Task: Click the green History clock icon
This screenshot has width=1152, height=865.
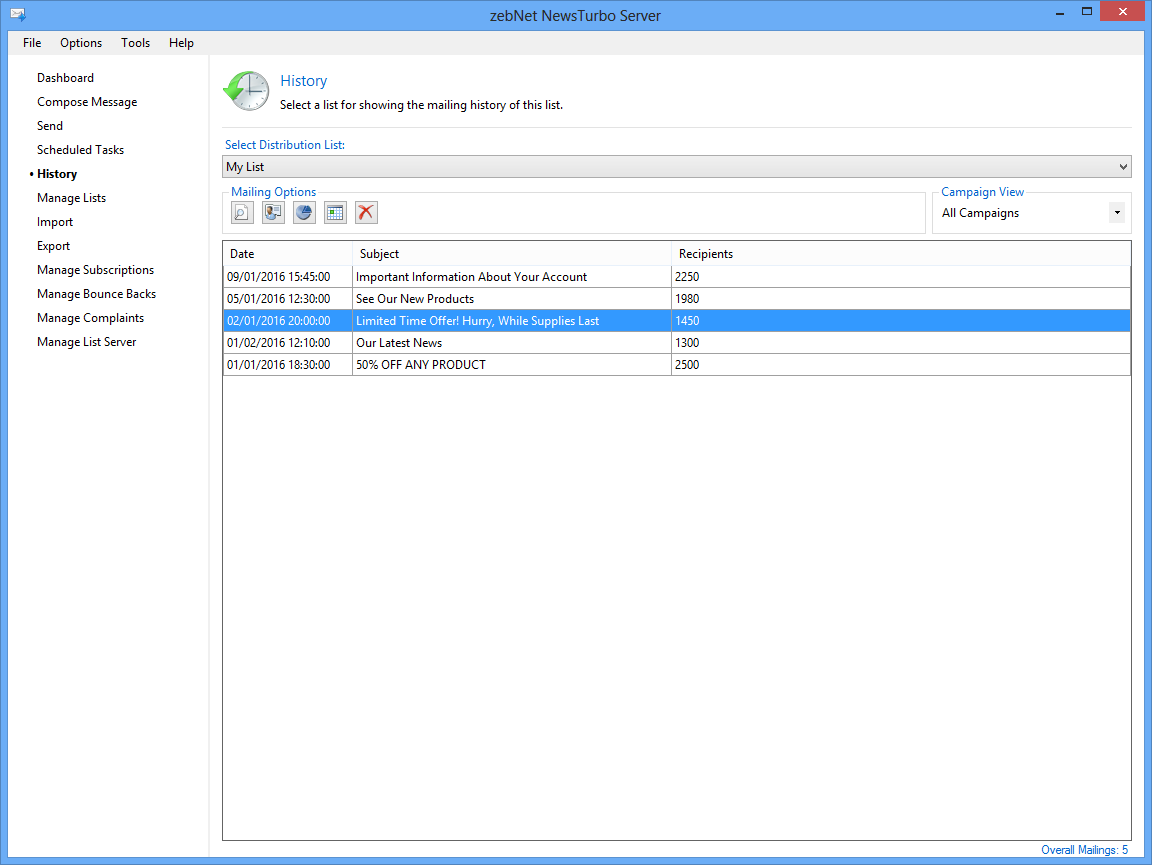Action: (x=246, y=91)
